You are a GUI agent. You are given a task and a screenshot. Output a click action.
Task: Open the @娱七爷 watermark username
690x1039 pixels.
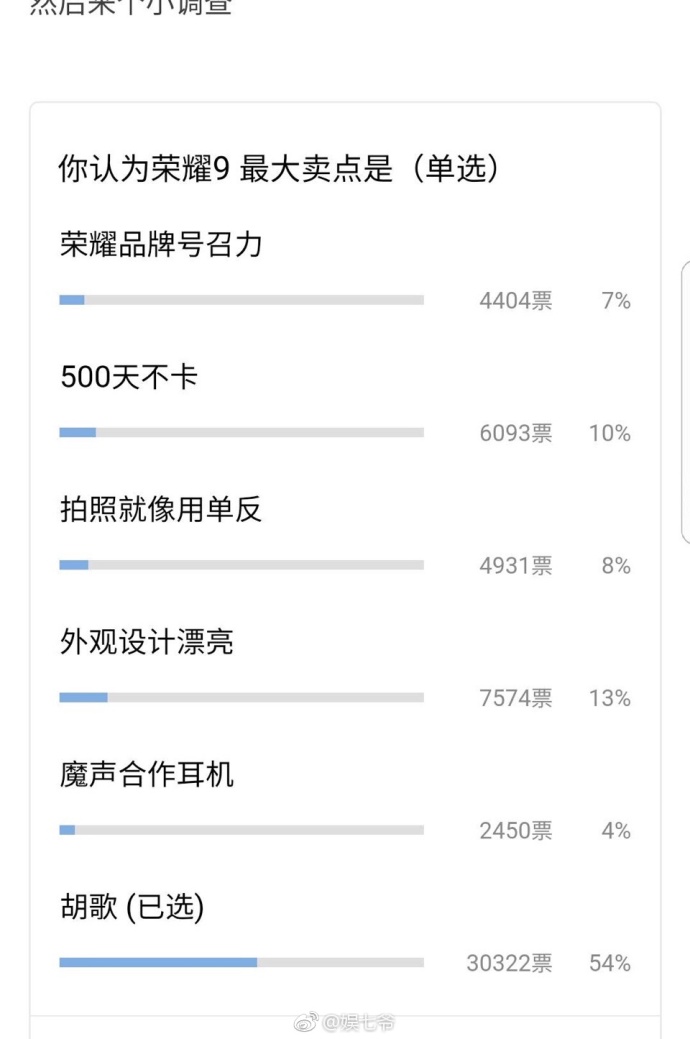(x=358, y=1022)
